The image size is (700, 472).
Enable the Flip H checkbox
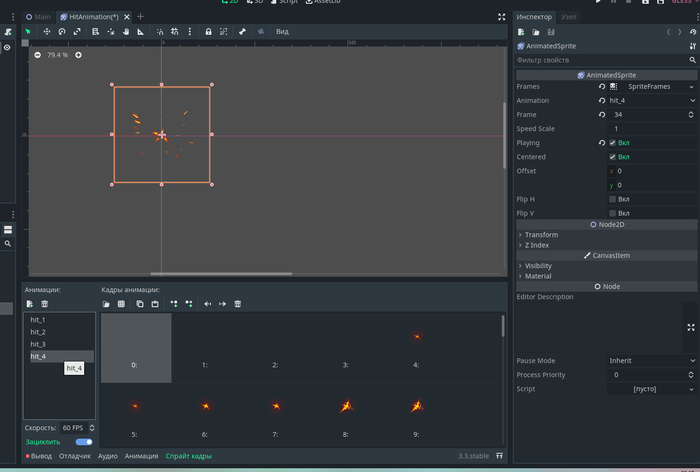[x=612, y=199]
